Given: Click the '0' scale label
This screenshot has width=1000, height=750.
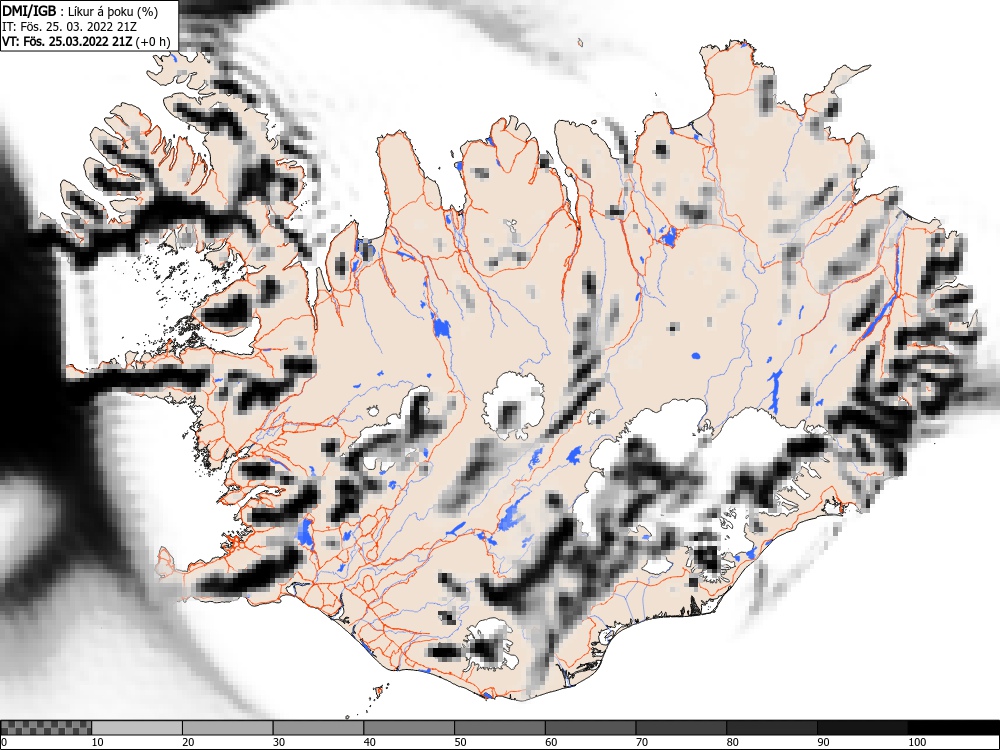Looking at the screenshot, I should click(4, 742).
